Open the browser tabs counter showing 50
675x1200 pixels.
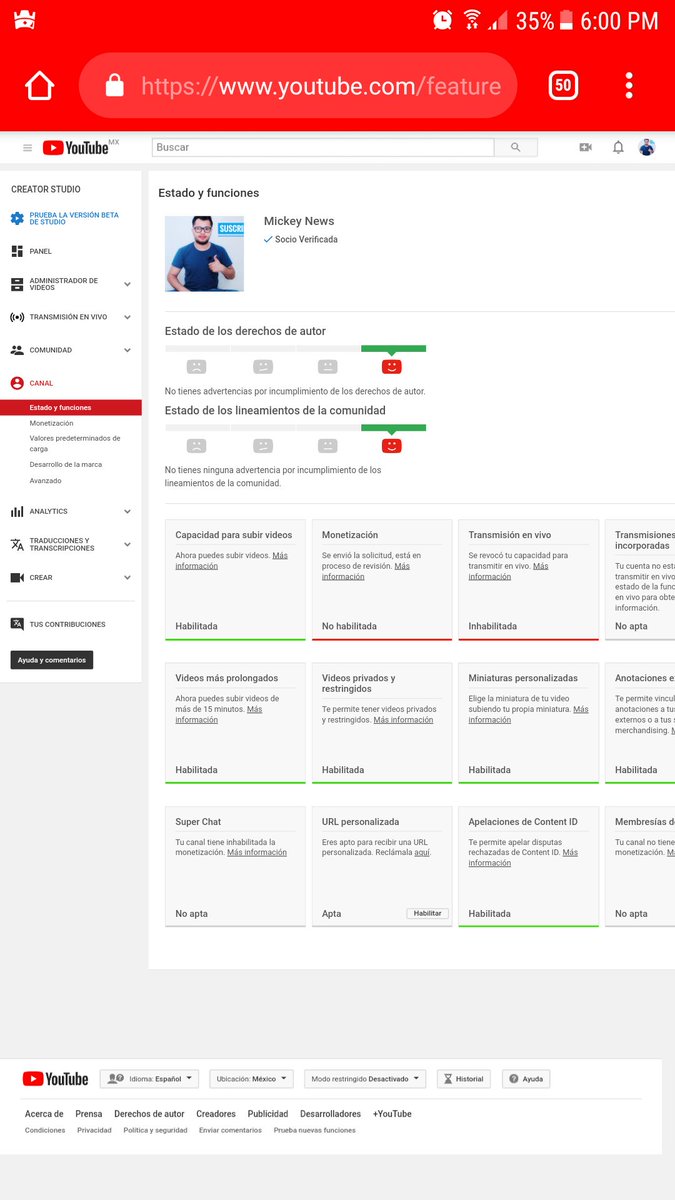[563, 85]
